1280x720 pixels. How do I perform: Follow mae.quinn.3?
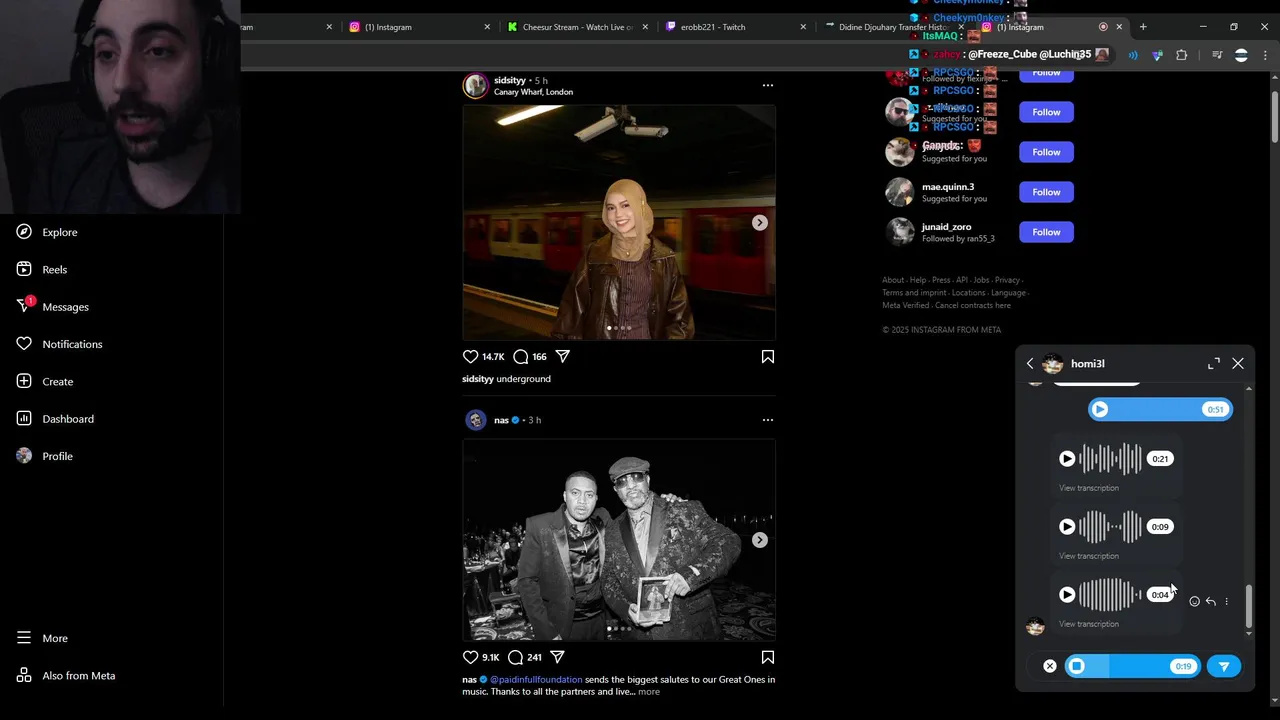[1046, 192]
